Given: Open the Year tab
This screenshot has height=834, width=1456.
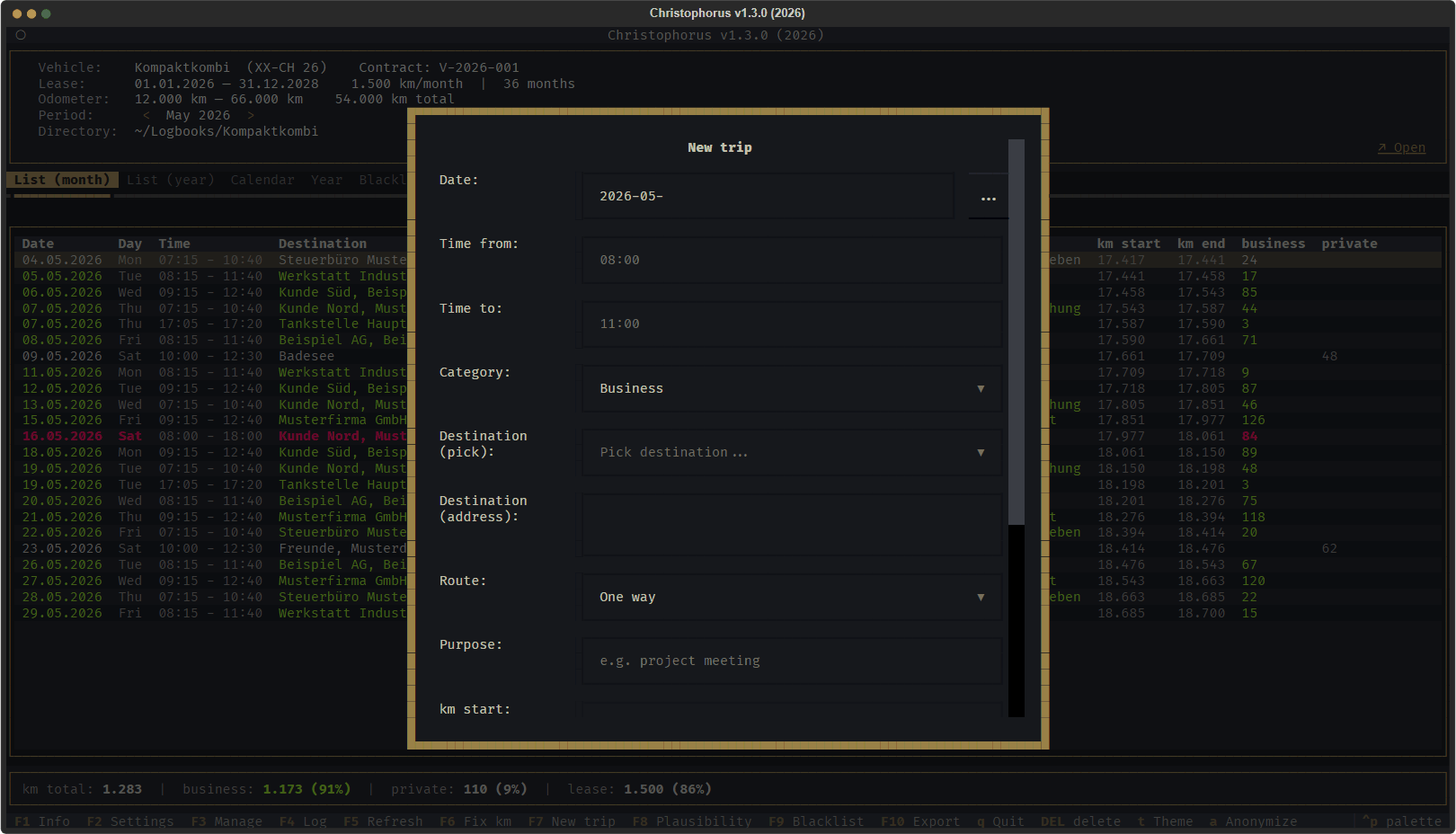Looking at the screenshot, I should coord(326,180).
